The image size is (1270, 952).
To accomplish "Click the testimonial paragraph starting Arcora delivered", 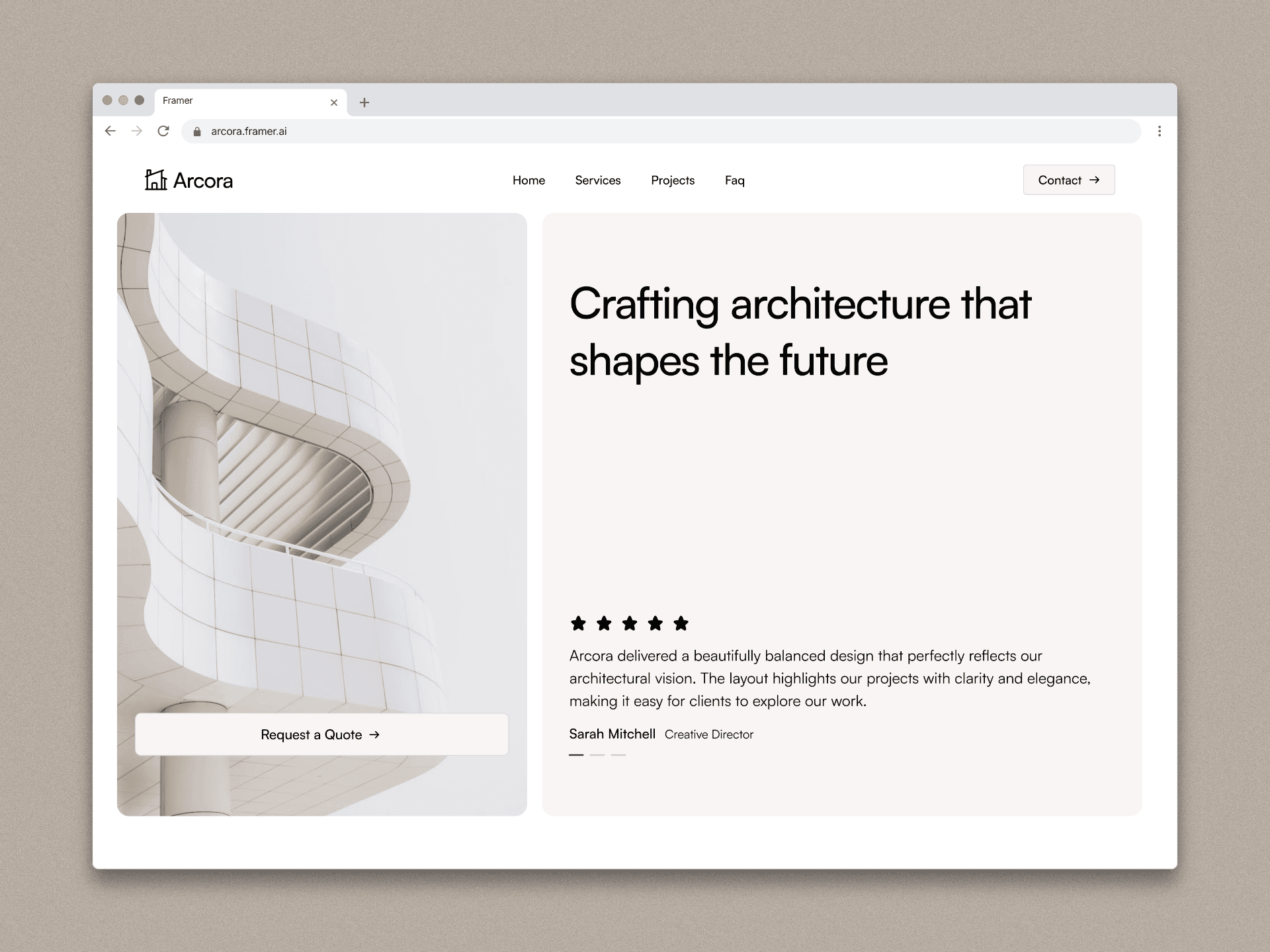I will [x=830, y=678].
